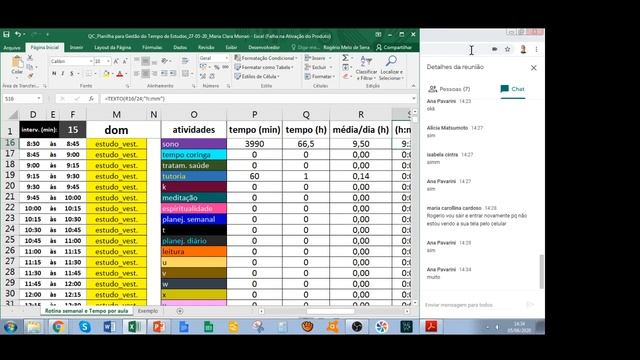Viewport: 640px width, 360px height.
Task: Open Windows Start orb button
Action: point(10,327)
